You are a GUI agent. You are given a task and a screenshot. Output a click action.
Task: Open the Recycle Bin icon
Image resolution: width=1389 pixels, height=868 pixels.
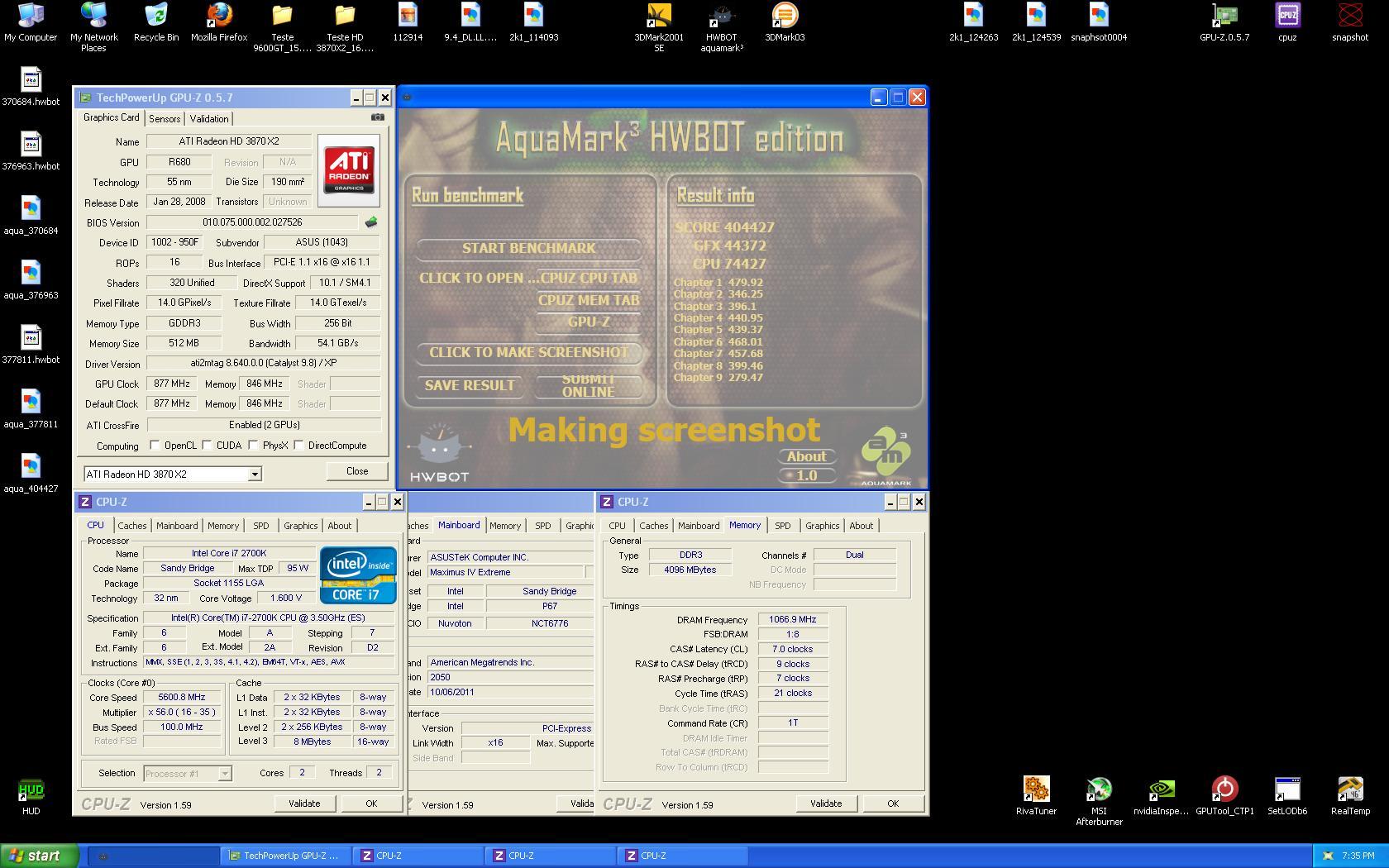156,22
